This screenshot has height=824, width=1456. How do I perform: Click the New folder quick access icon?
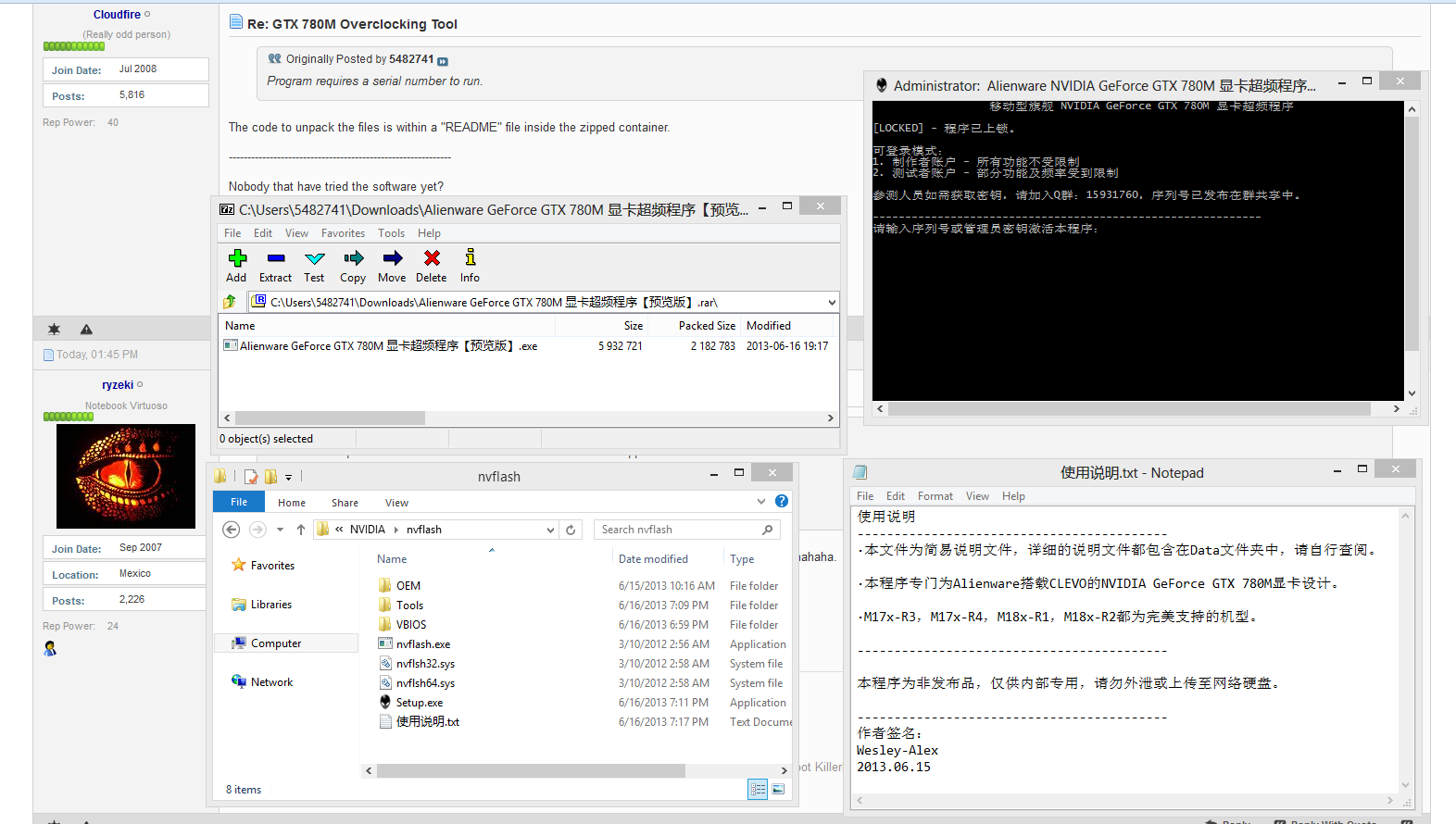coord(270,477)
